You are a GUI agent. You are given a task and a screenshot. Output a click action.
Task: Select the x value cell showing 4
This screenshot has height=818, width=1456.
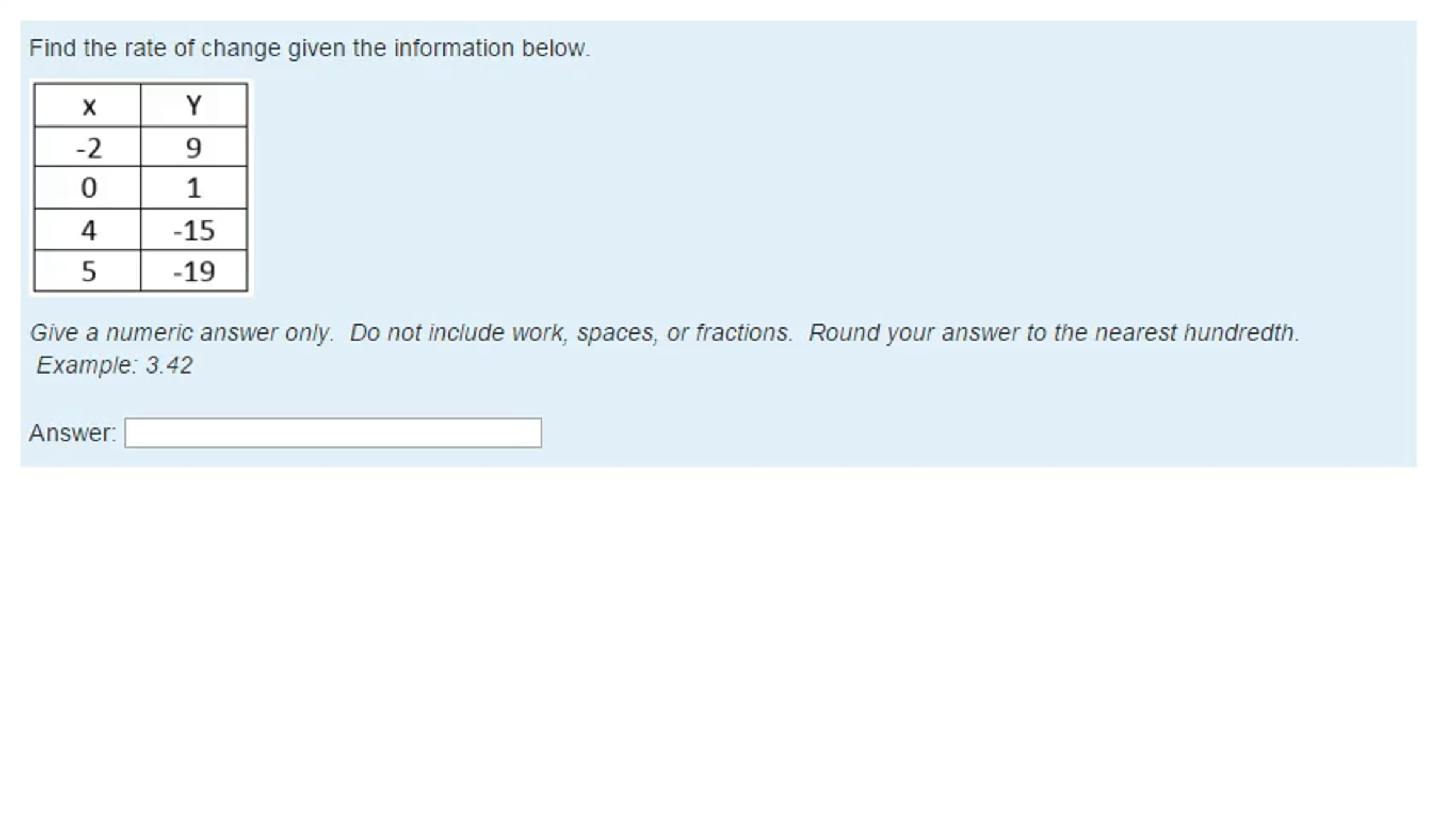click(x=88, y=230)
